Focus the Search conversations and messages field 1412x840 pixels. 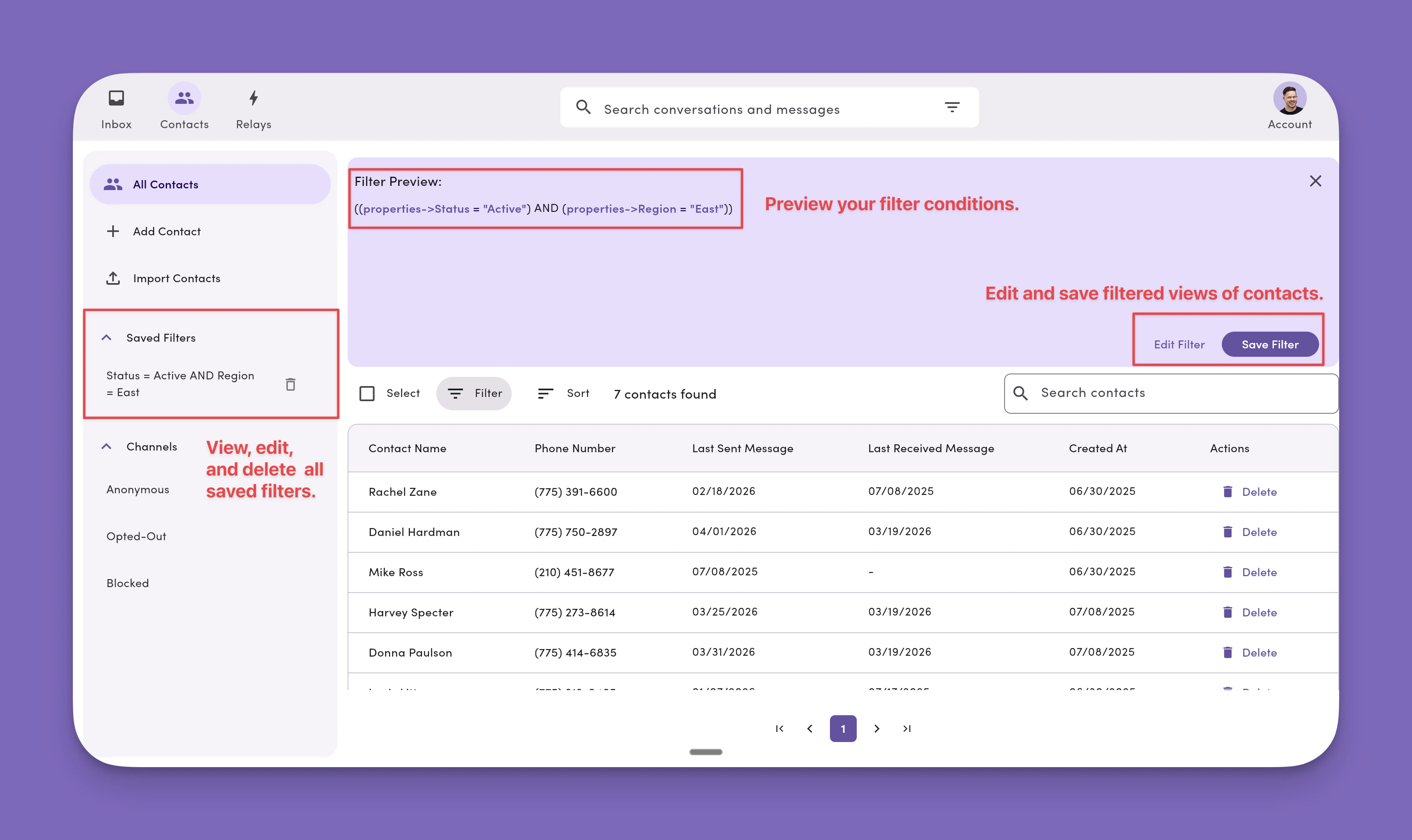(x=769, y=108)
